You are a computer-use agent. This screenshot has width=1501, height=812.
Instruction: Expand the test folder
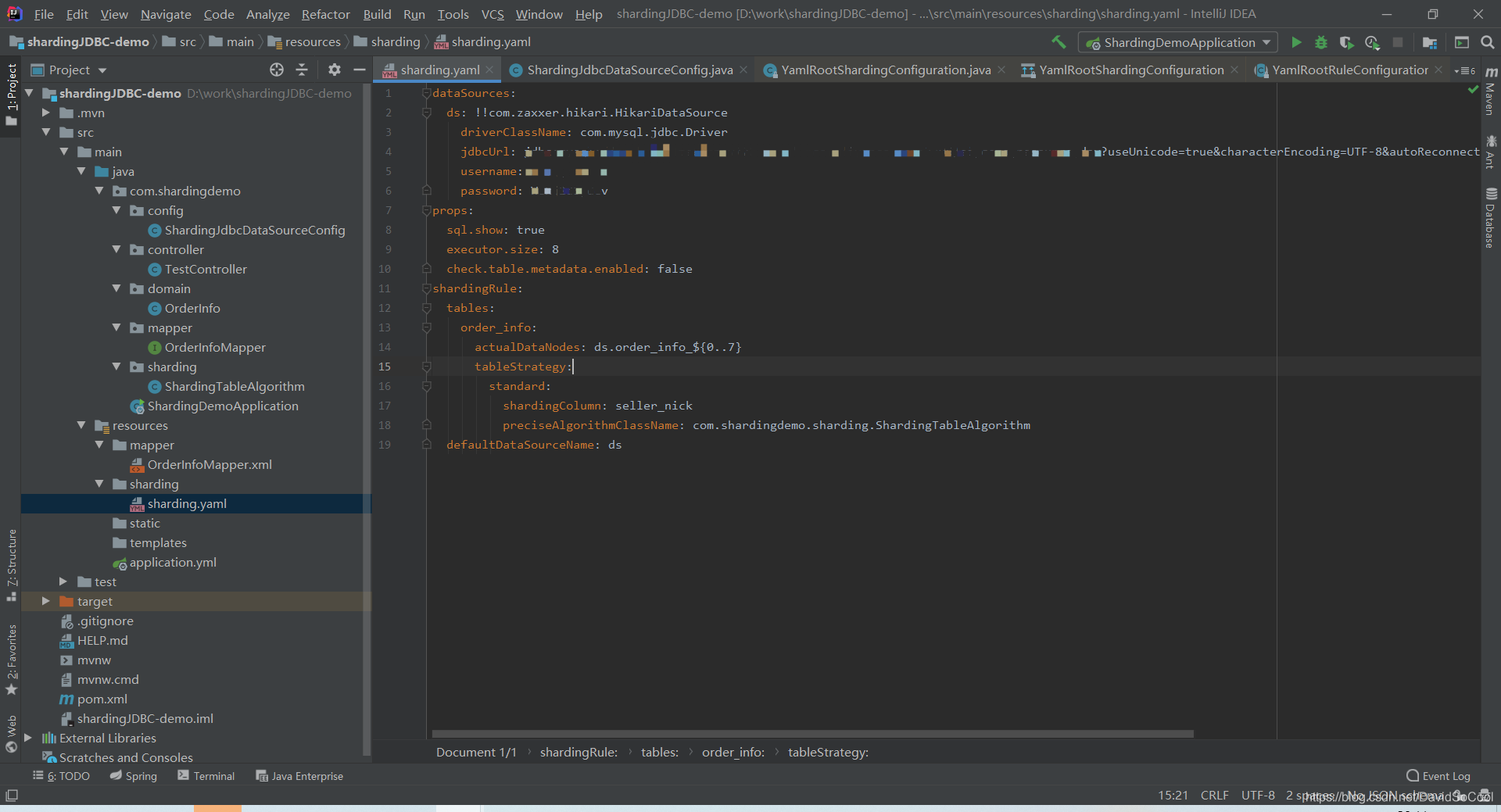pos(63,581)
